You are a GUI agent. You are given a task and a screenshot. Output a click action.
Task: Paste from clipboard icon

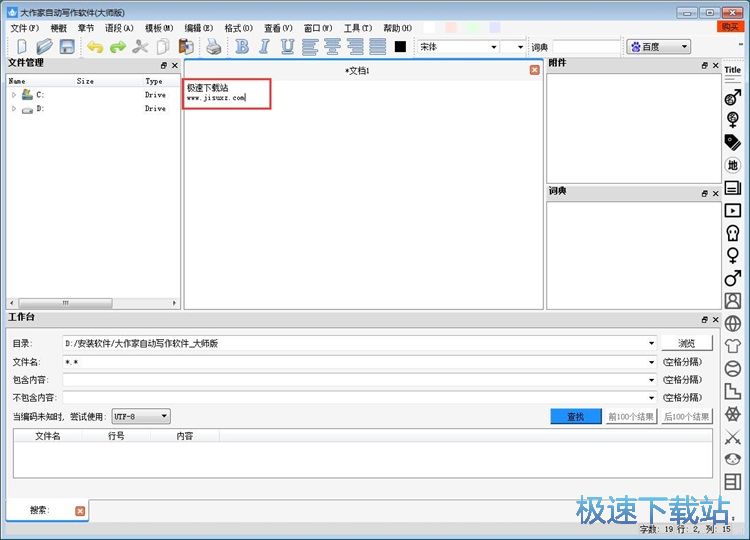186,47
